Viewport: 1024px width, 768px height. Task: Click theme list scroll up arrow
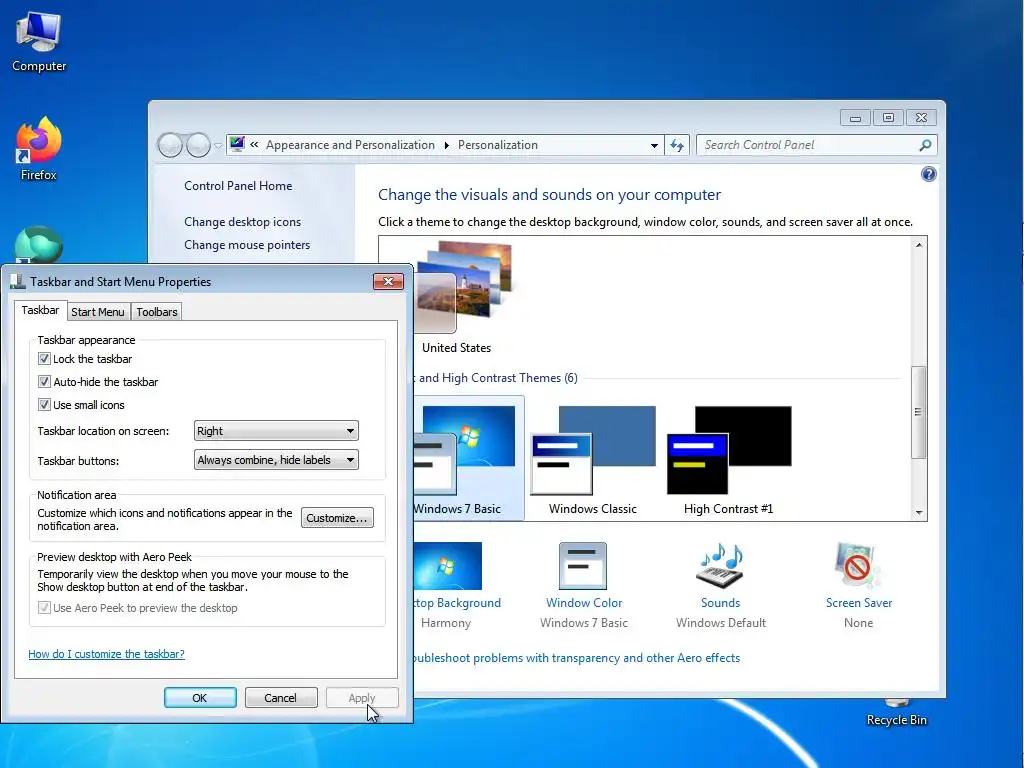pyautogui.click(x=919, y=245)
